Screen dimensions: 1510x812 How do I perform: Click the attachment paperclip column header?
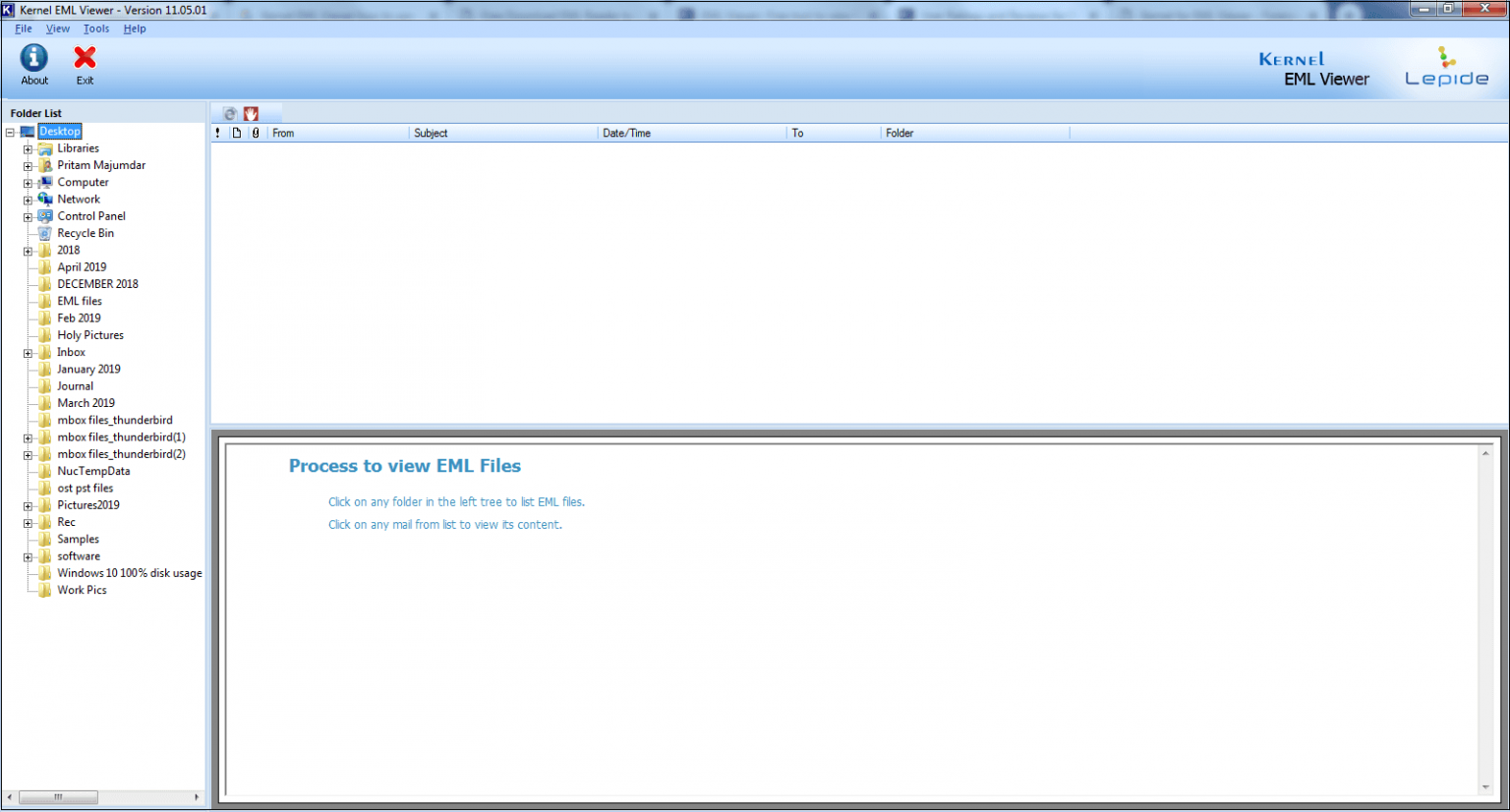pyautogui.click(x=256, y=132)
